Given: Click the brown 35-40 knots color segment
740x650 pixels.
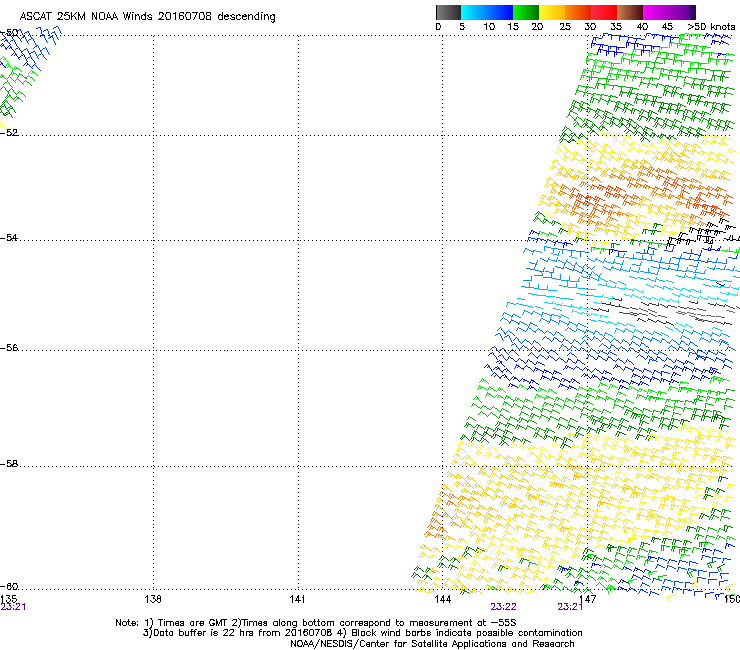Looking at the screenshot, I should (x=630, y=12).
